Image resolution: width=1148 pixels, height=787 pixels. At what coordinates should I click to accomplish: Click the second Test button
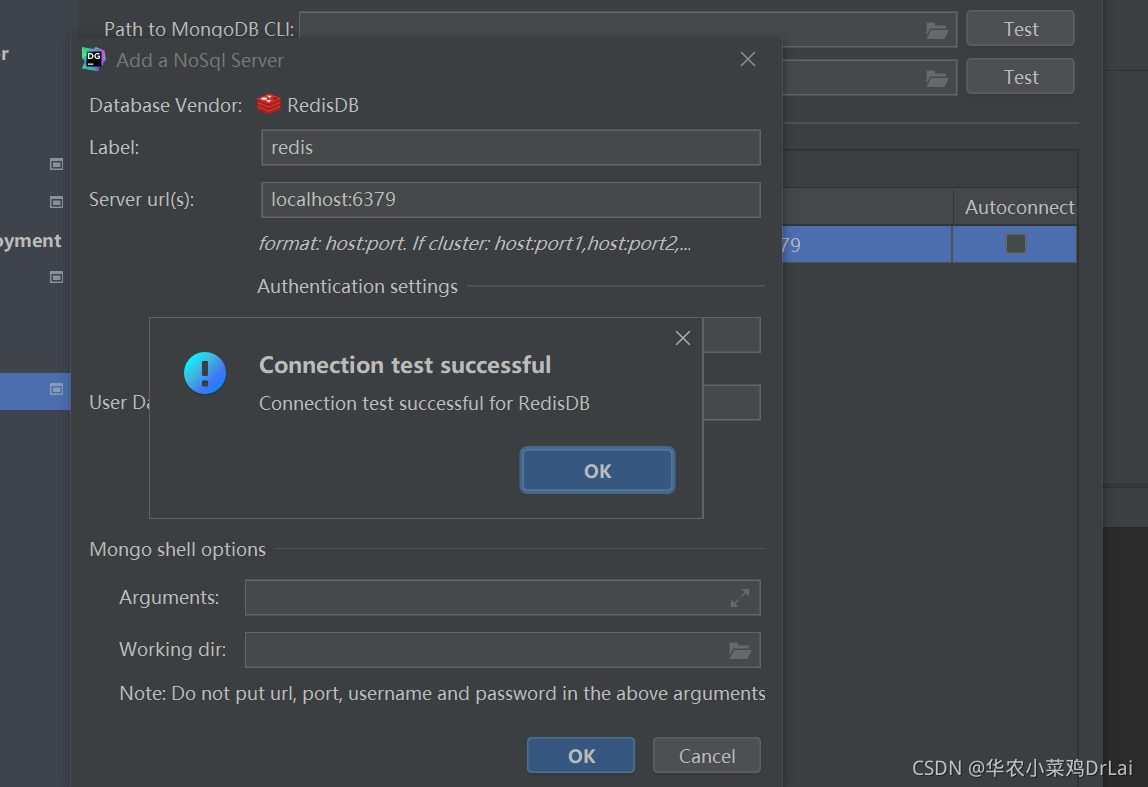(1021, 77)
